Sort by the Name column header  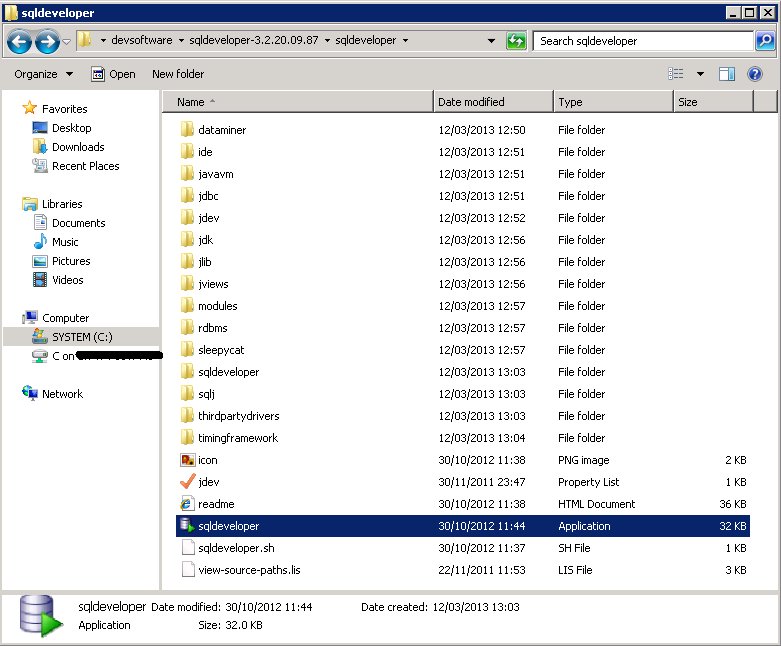click(298, 102)
